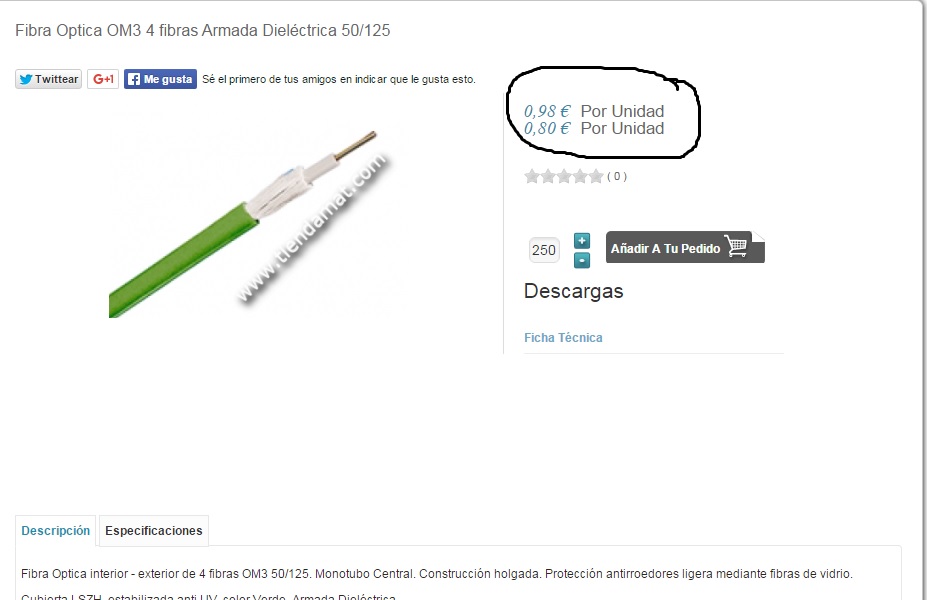The width and height of the screenshot is (927, 600).
Task: Rate the product one star
Action: click(x=532, y=176)
